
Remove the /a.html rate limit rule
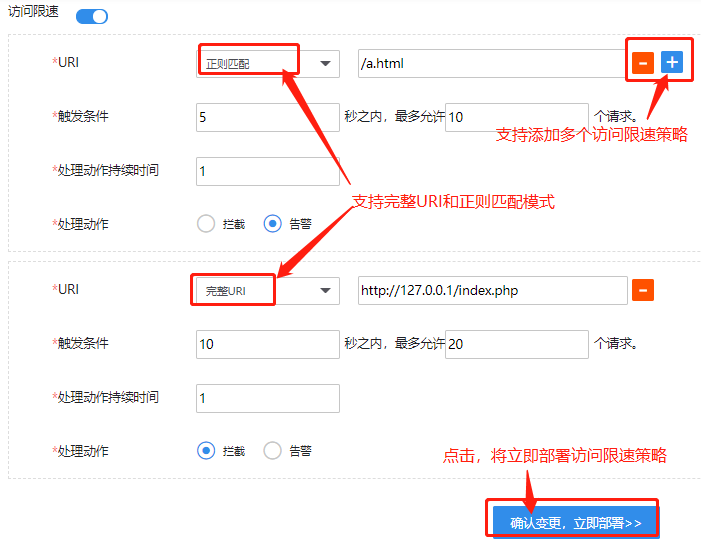[x=643, y=63]
